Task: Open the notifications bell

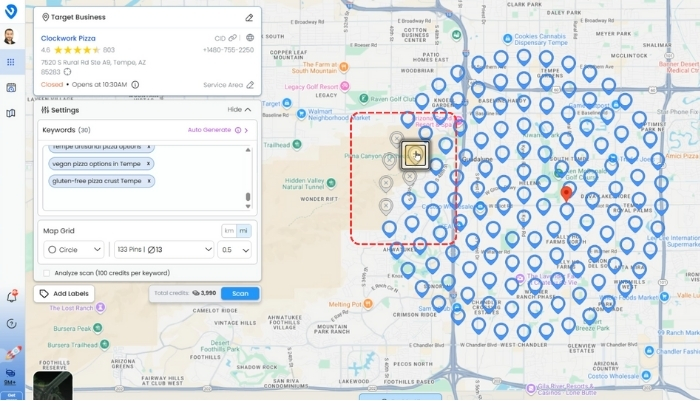Action: click(12, 296)
